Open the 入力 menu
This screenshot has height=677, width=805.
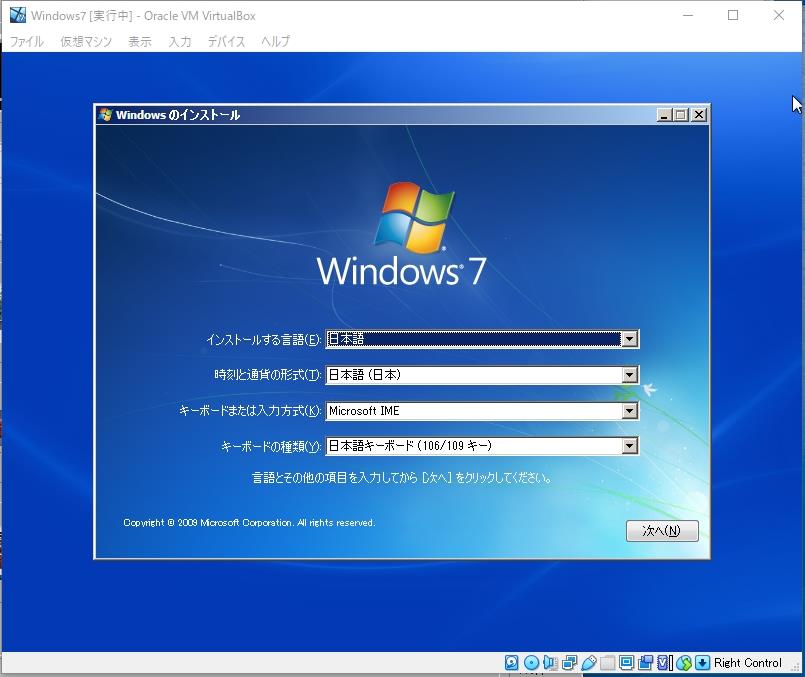[180, 41]
